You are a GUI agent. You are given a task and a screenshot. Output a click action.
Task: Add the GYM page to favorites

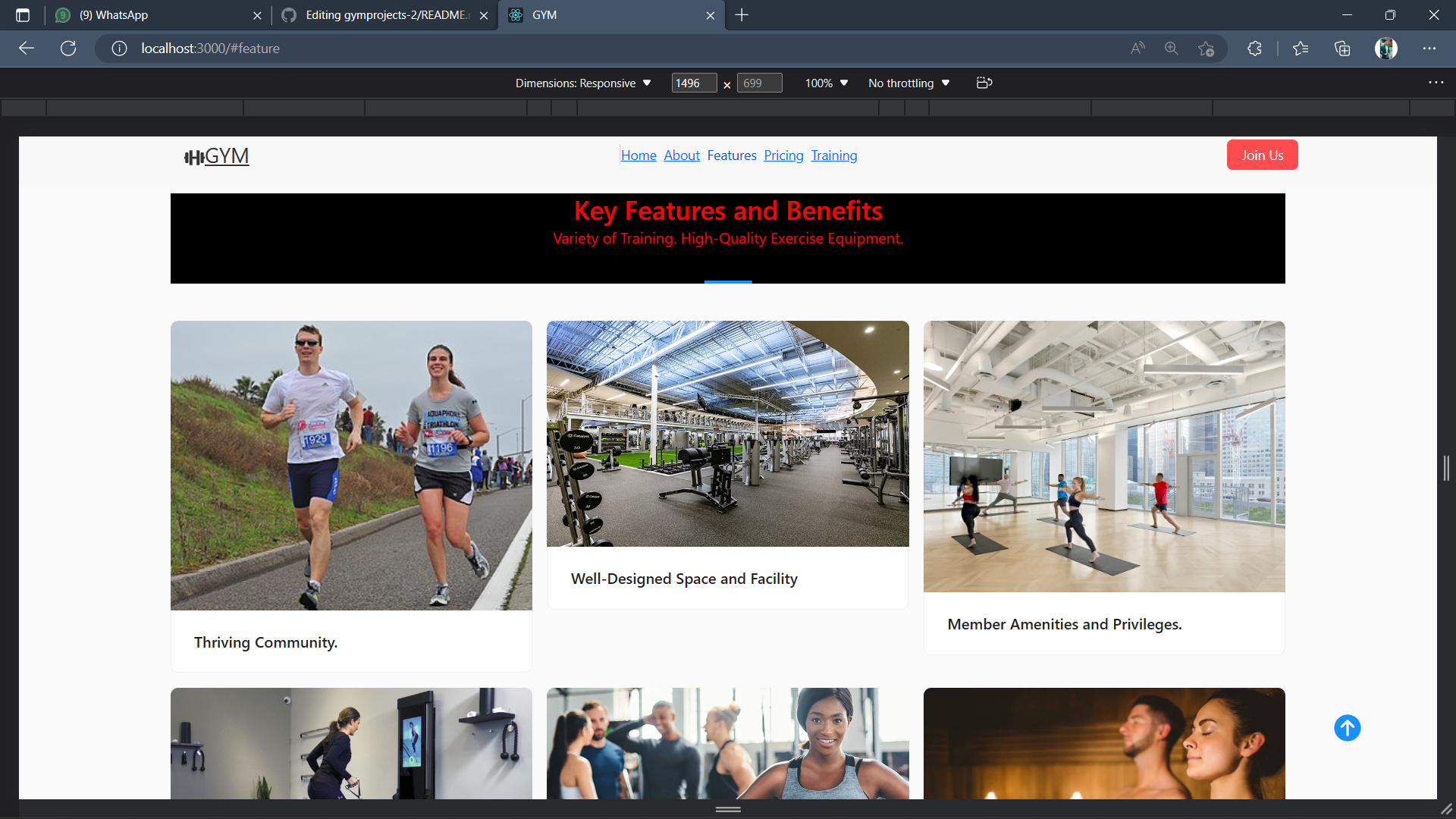coord(1206,48)
